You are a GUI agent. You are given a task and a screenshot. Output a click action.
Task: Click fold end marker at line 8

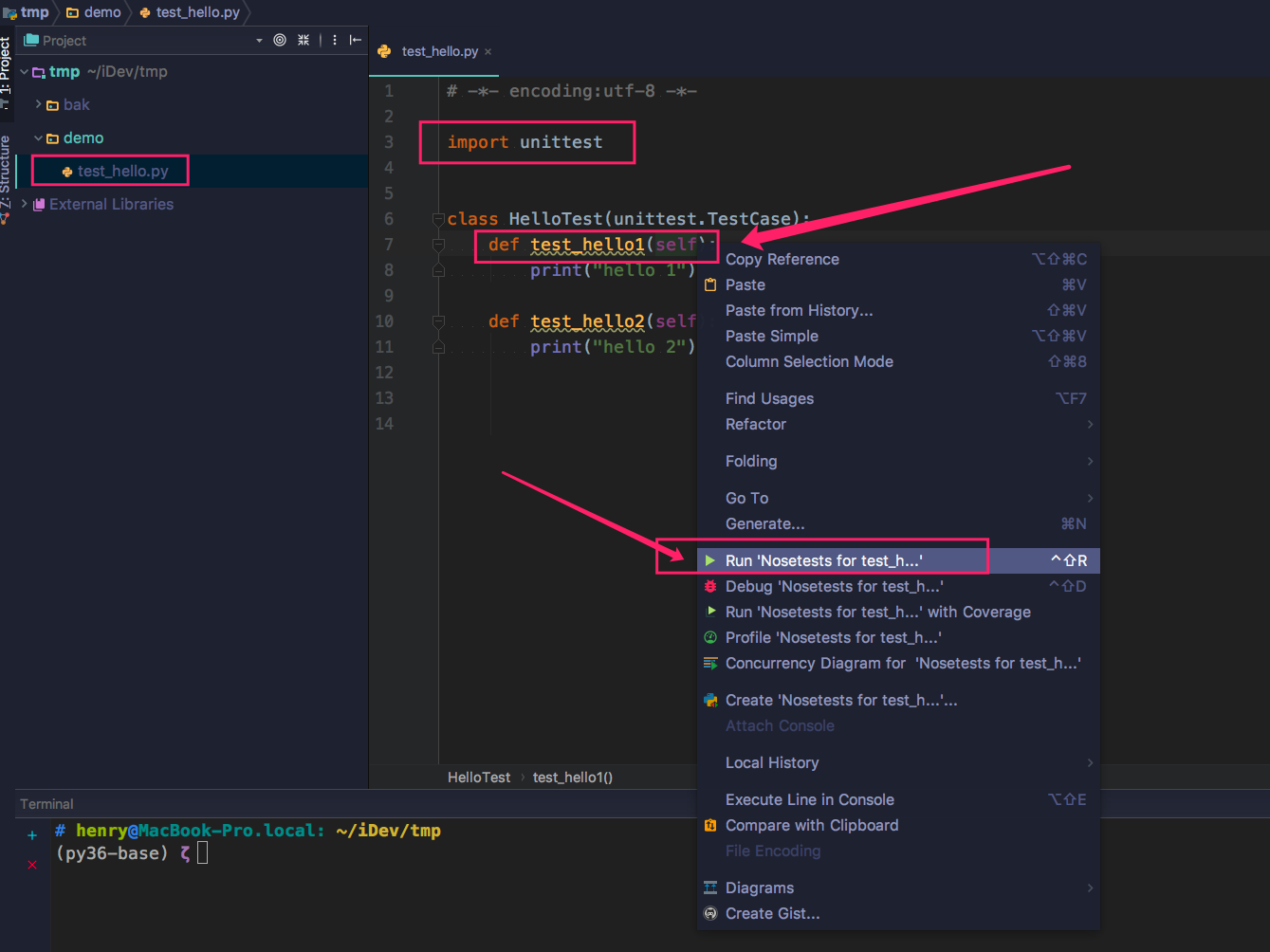tap(438, 271)
